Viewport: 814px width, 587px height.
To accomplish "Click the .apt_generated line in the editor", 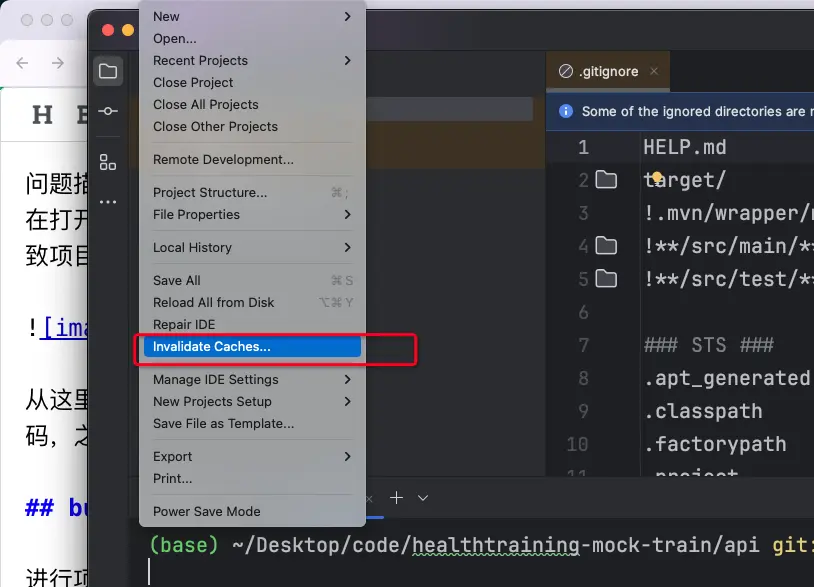I will click(x=727, y=378).
